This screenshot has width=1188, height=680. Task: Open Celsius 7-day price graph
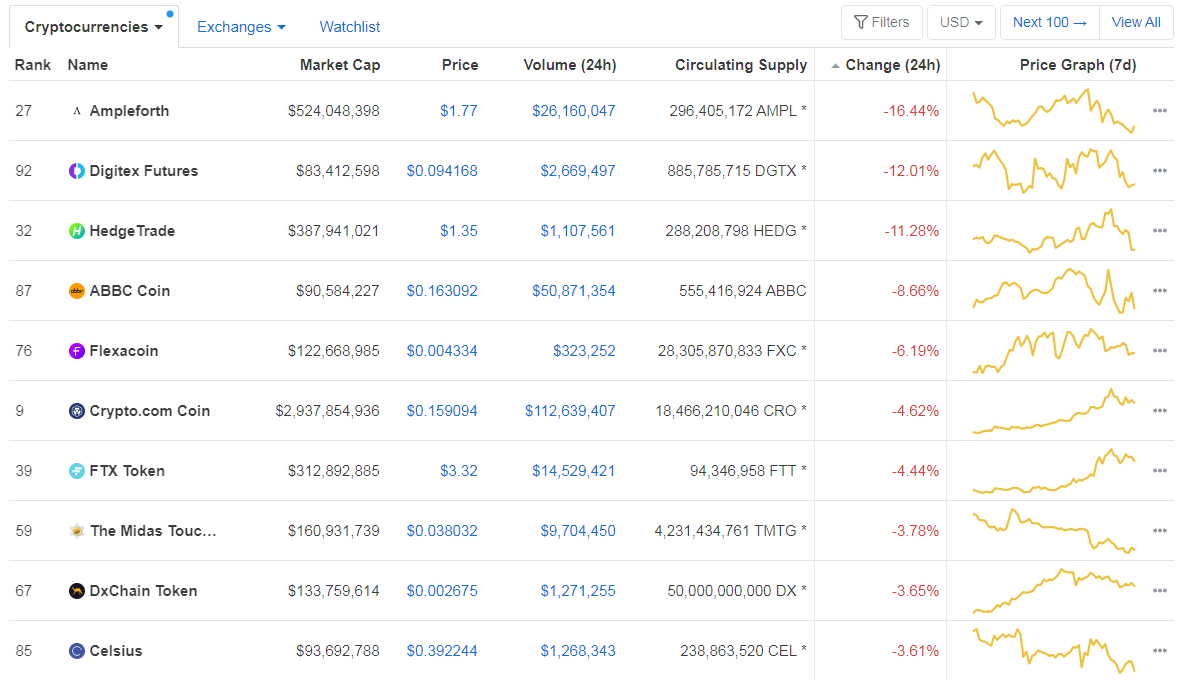click(x=1054, y=650)
